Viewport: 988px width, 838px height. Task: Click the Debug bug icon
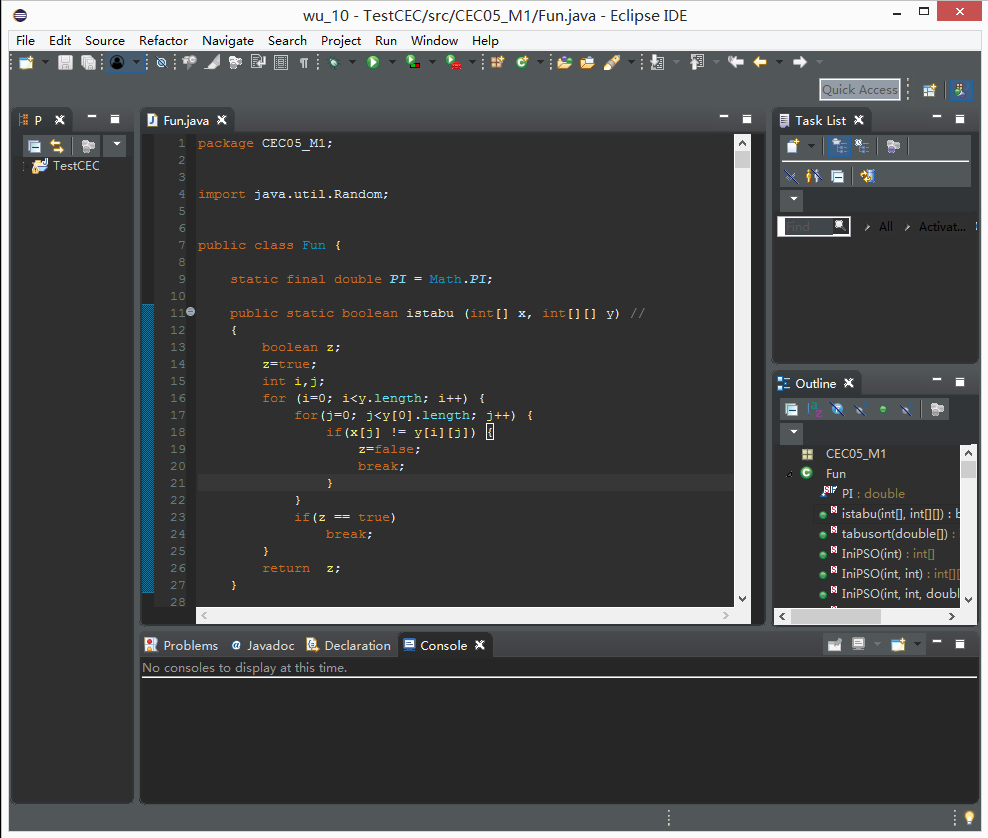click(x=334, y=62)
